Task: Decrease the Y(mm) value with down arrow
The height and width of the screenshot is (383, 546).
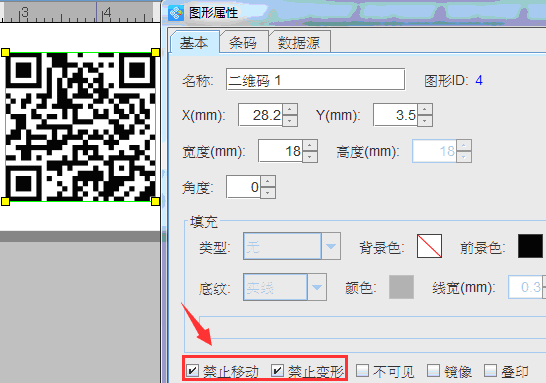Action: point(425,121)
